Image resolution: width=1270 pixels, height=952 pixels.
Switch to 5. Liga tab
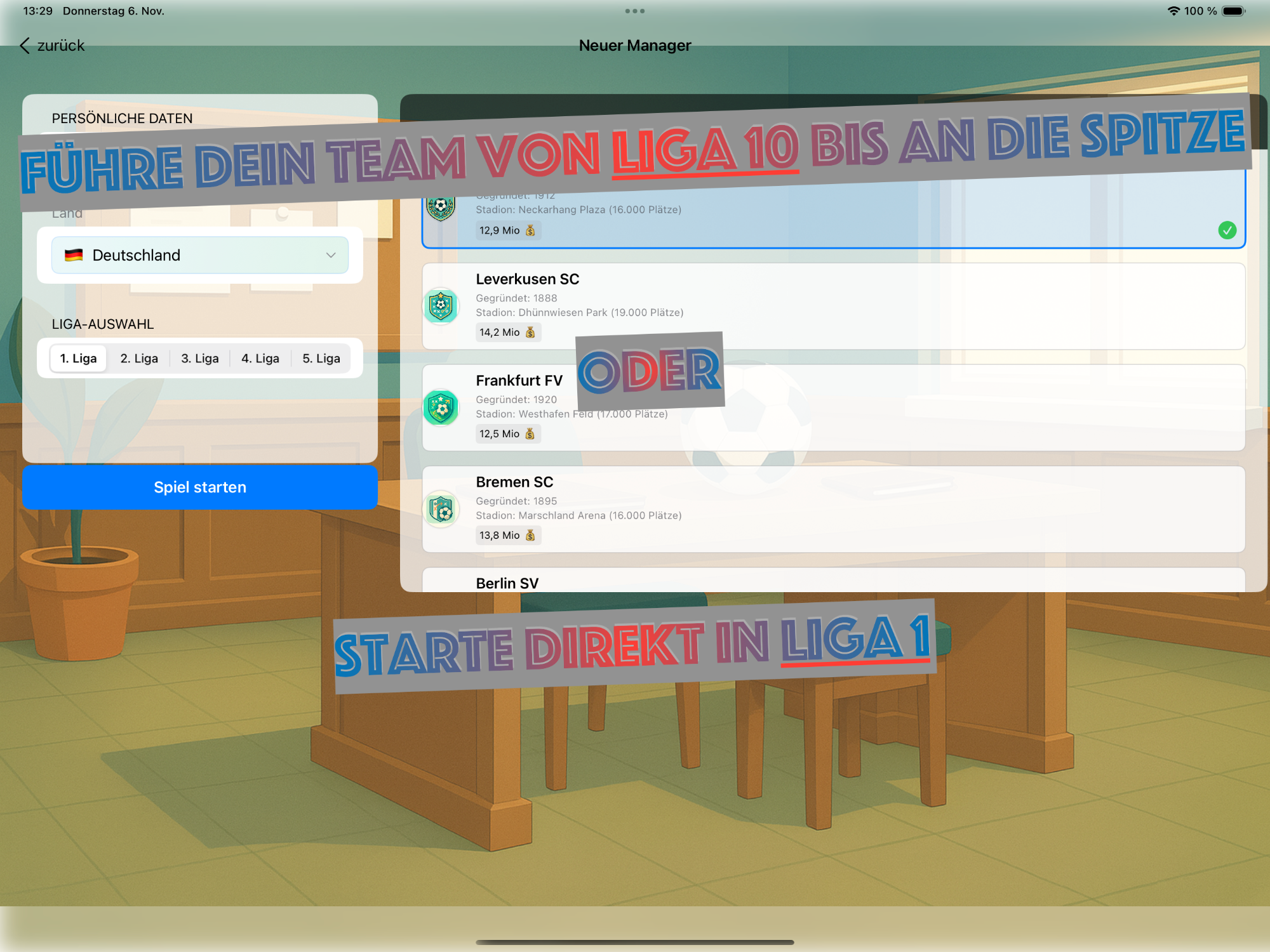click(x=321, y=359)
